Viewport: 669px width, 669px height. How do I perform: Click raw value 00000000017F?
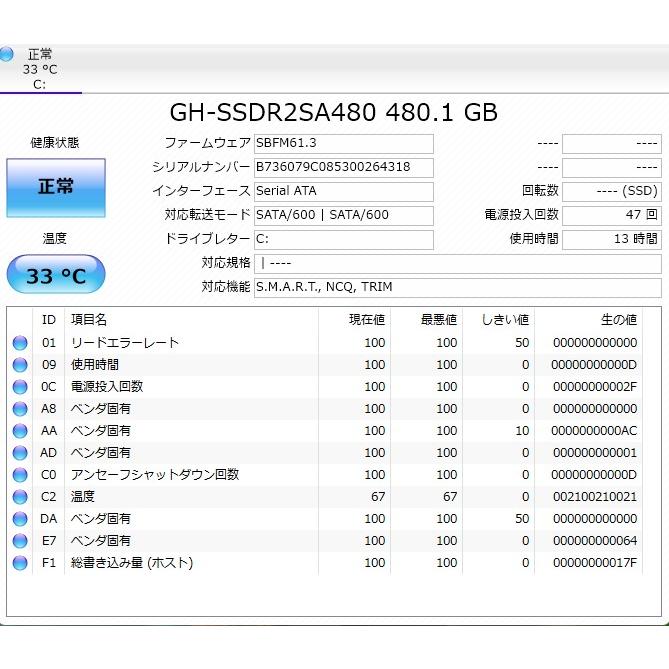595,563
